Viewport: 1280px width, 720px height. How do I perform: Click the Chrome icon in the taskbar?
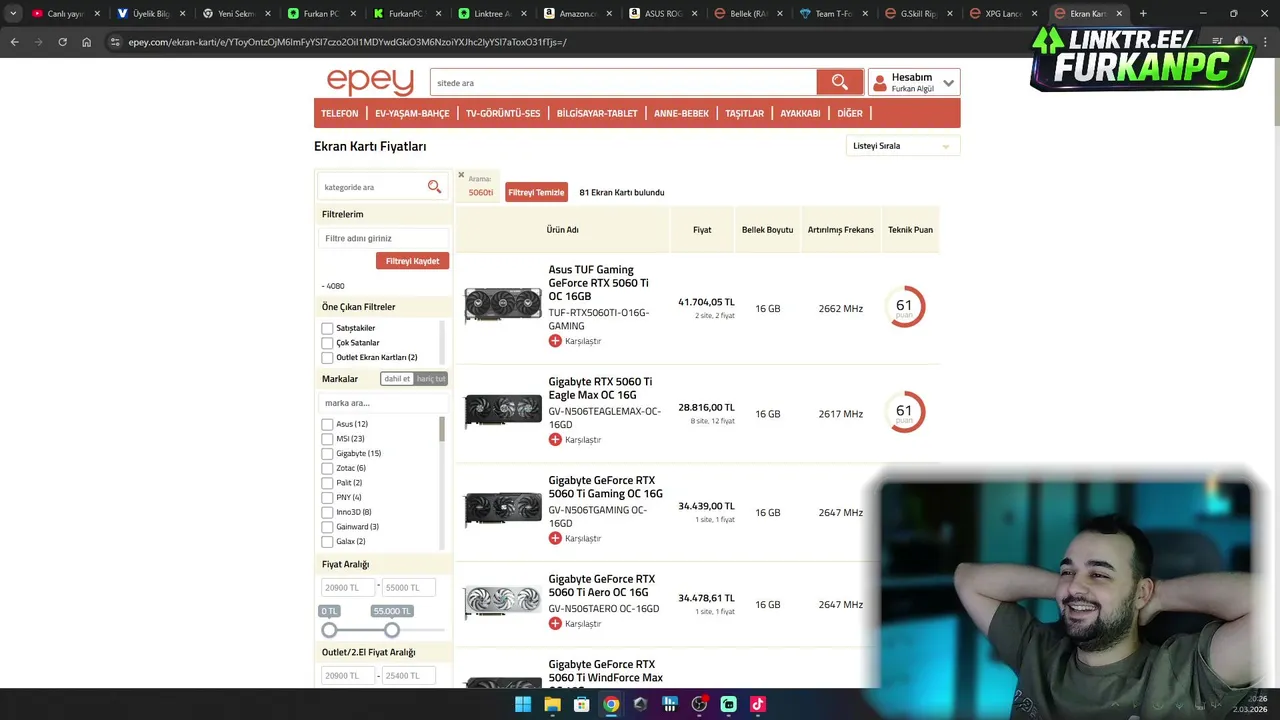click(611, 704)
